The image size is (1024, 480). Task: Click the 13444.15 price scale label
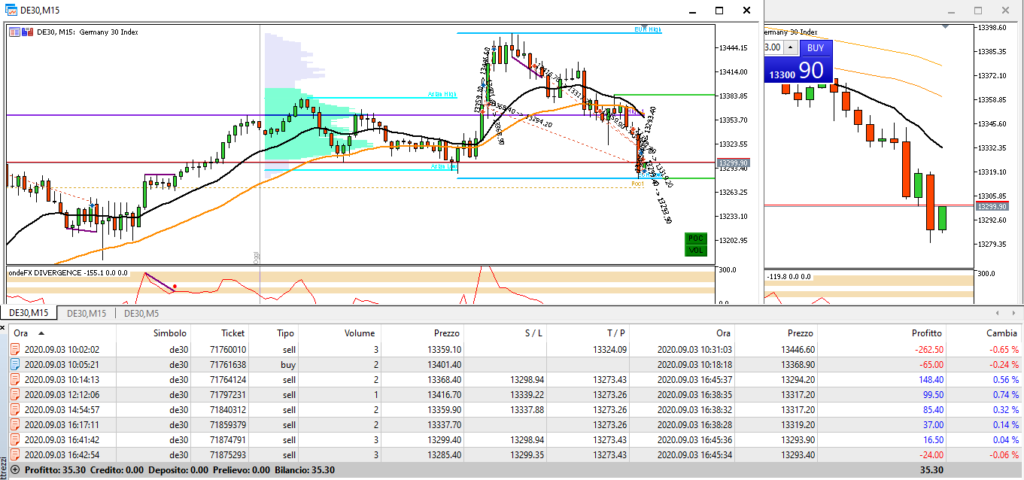click(733, 48)
